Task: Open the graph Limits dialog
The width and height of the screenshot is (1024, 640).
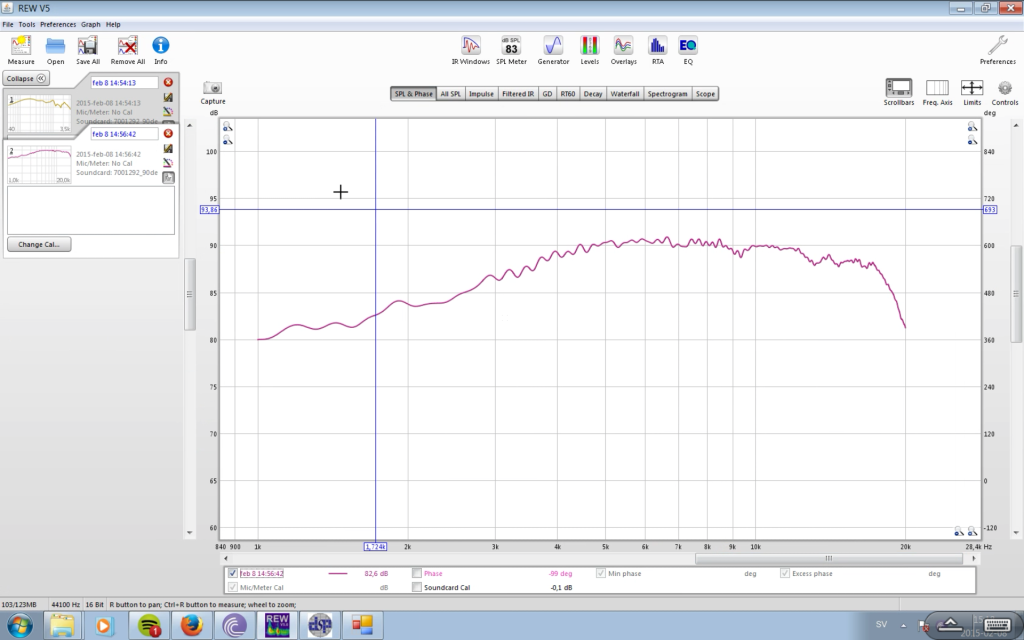Action: coord(972,88)
